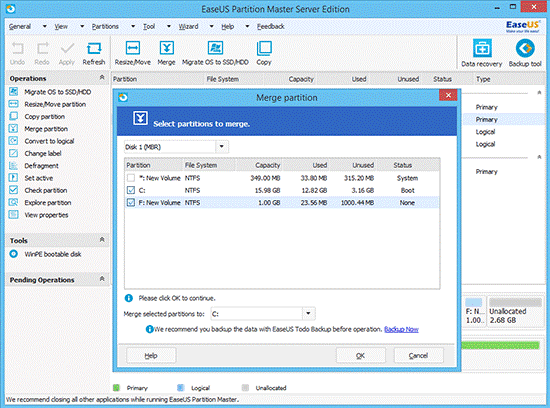Screen dimensions: 550x408
Task: Click Convert to logical operation
Action: 49,141
